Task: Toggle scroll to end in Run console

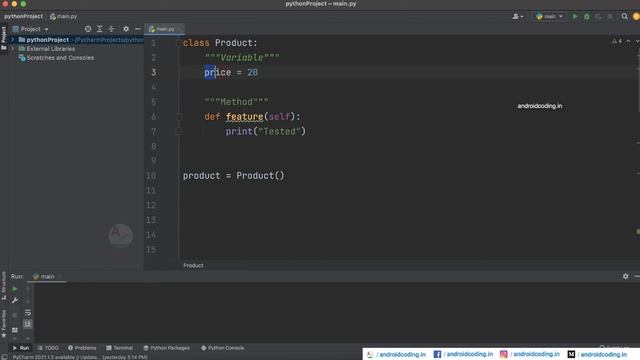Action: tap(27, 324)
